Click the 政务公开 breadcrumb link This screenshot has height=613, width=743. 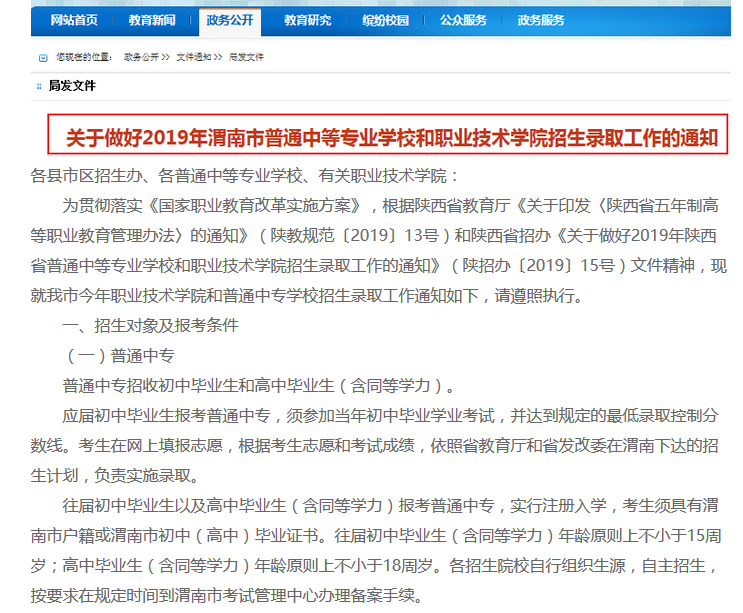pos(141,57)
